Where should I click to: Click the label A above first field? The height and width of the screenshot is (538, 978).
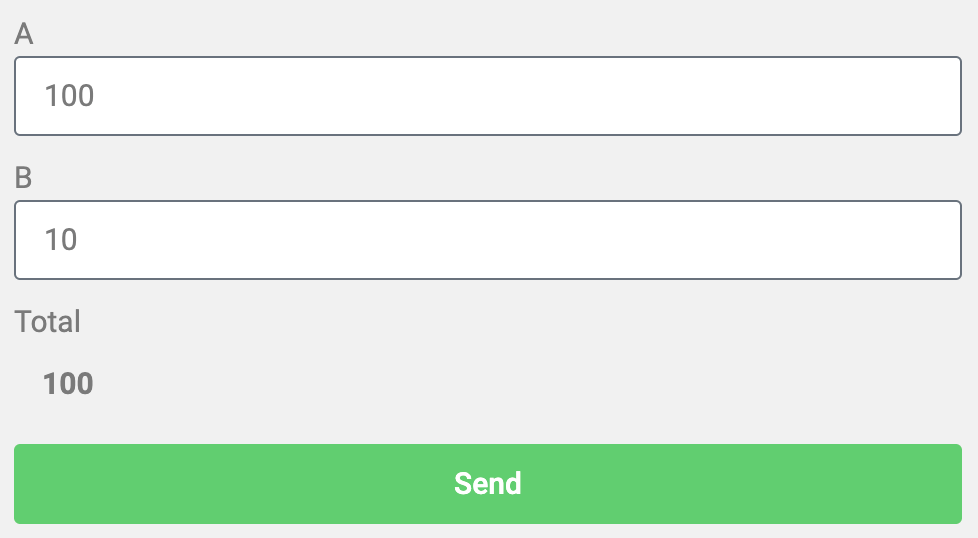pos(24,34)
